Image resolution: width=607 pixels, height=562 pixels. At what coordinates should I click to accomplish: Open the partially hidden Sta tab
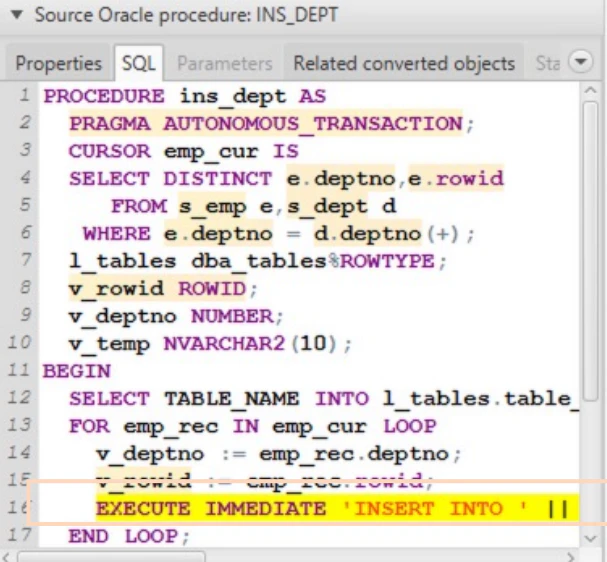547,63
